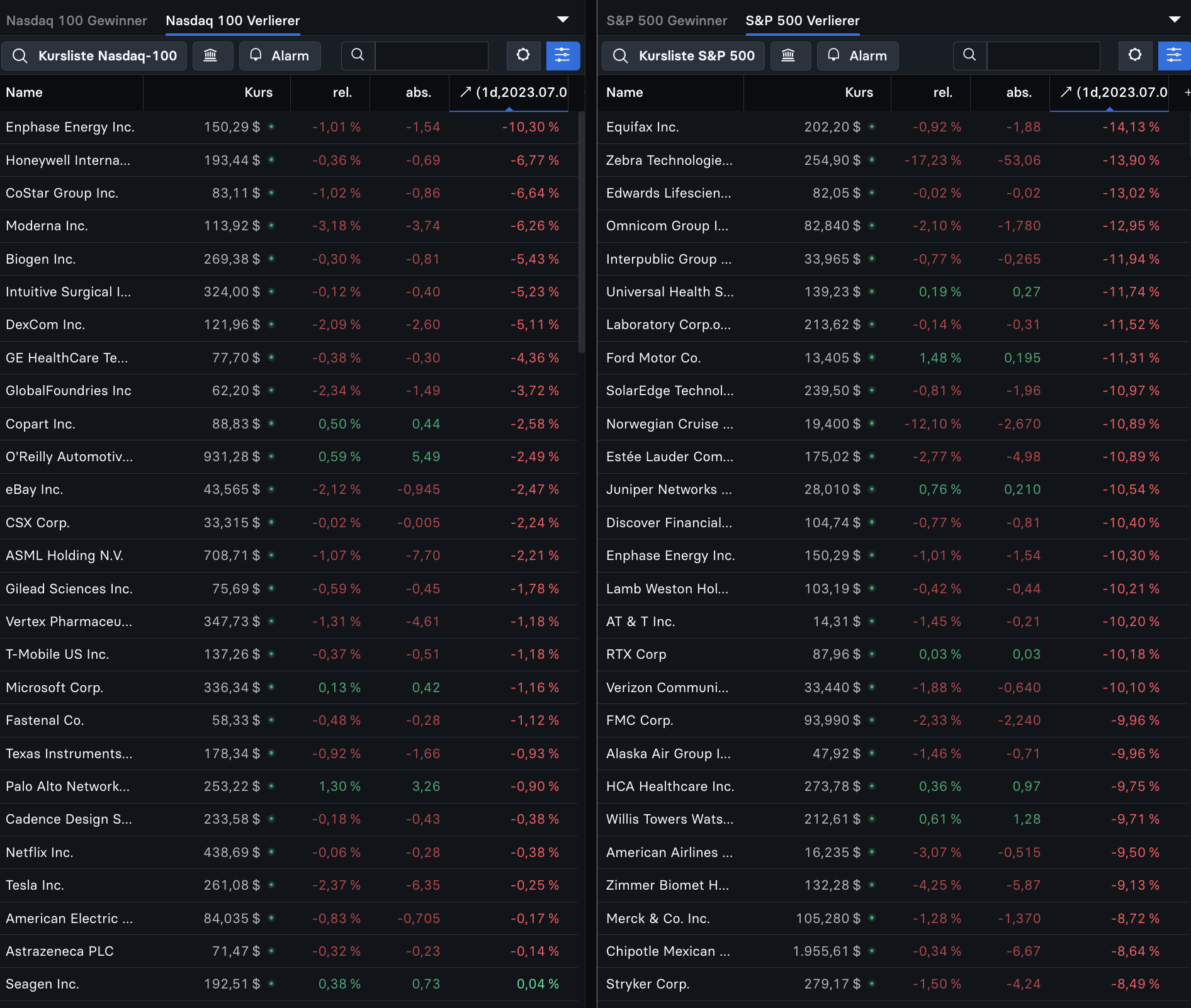This screenshot has width=1191, height=1008.
Task: Click the green status dot for Equifax Inc.
Action: click(x=872, y=126)
